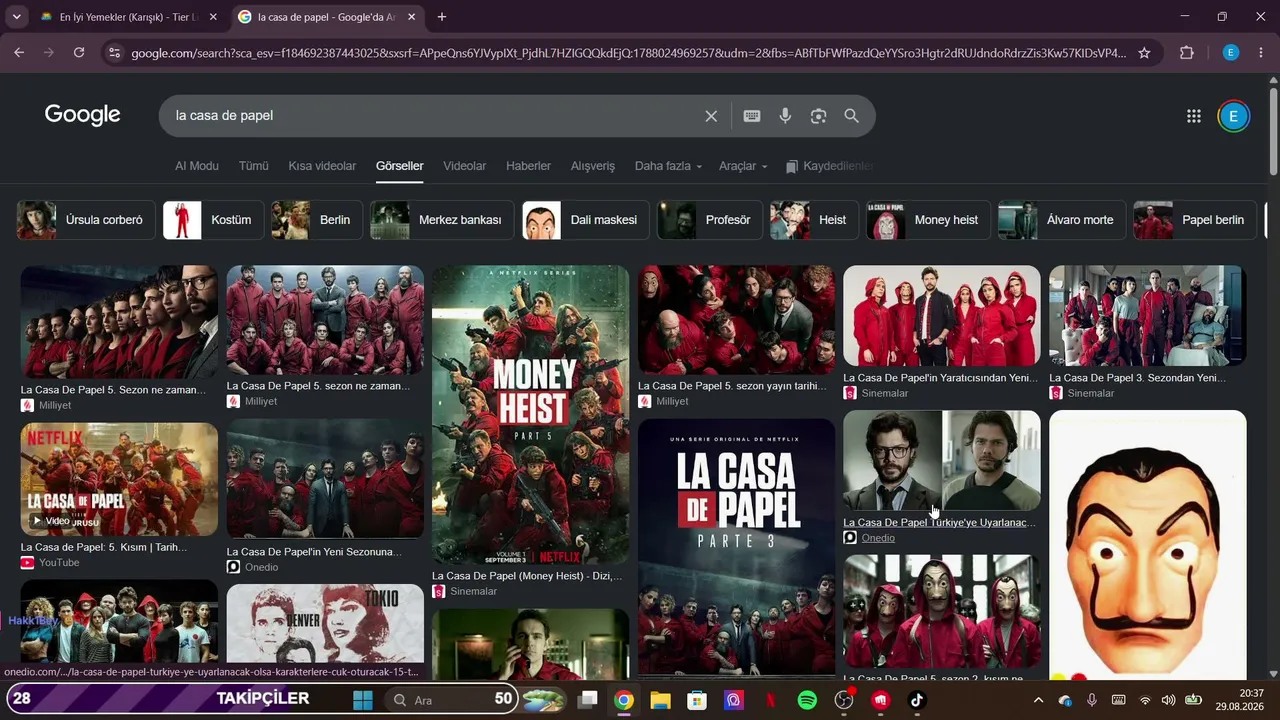
Task: Open the Netflix video thumbnail from YouTube
Action: [119, 479]
